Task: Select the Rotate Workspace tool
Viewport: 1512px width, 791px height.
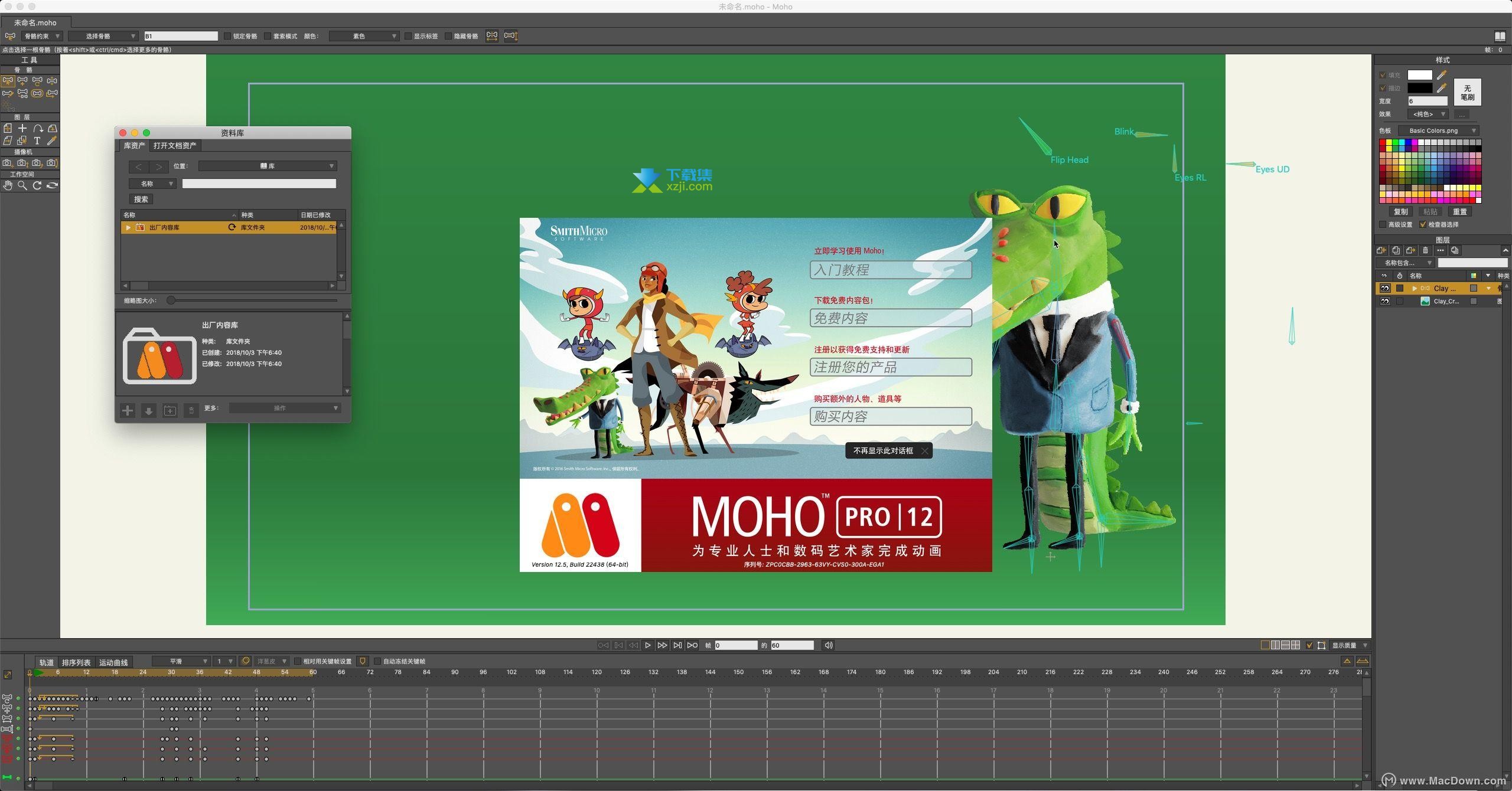Action: pos(37,185)
